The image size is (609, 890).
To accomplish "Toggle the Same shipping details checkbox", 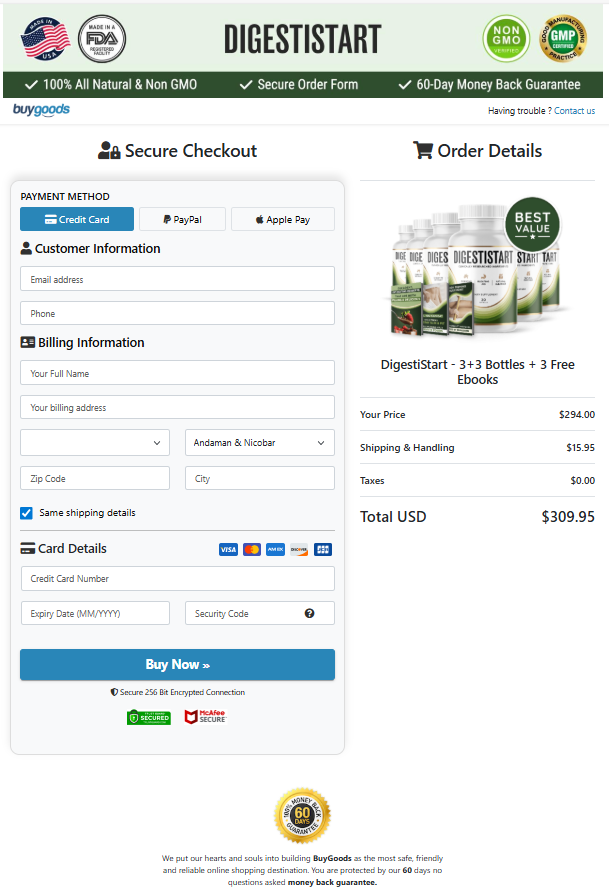I will [x=27, y=513].
